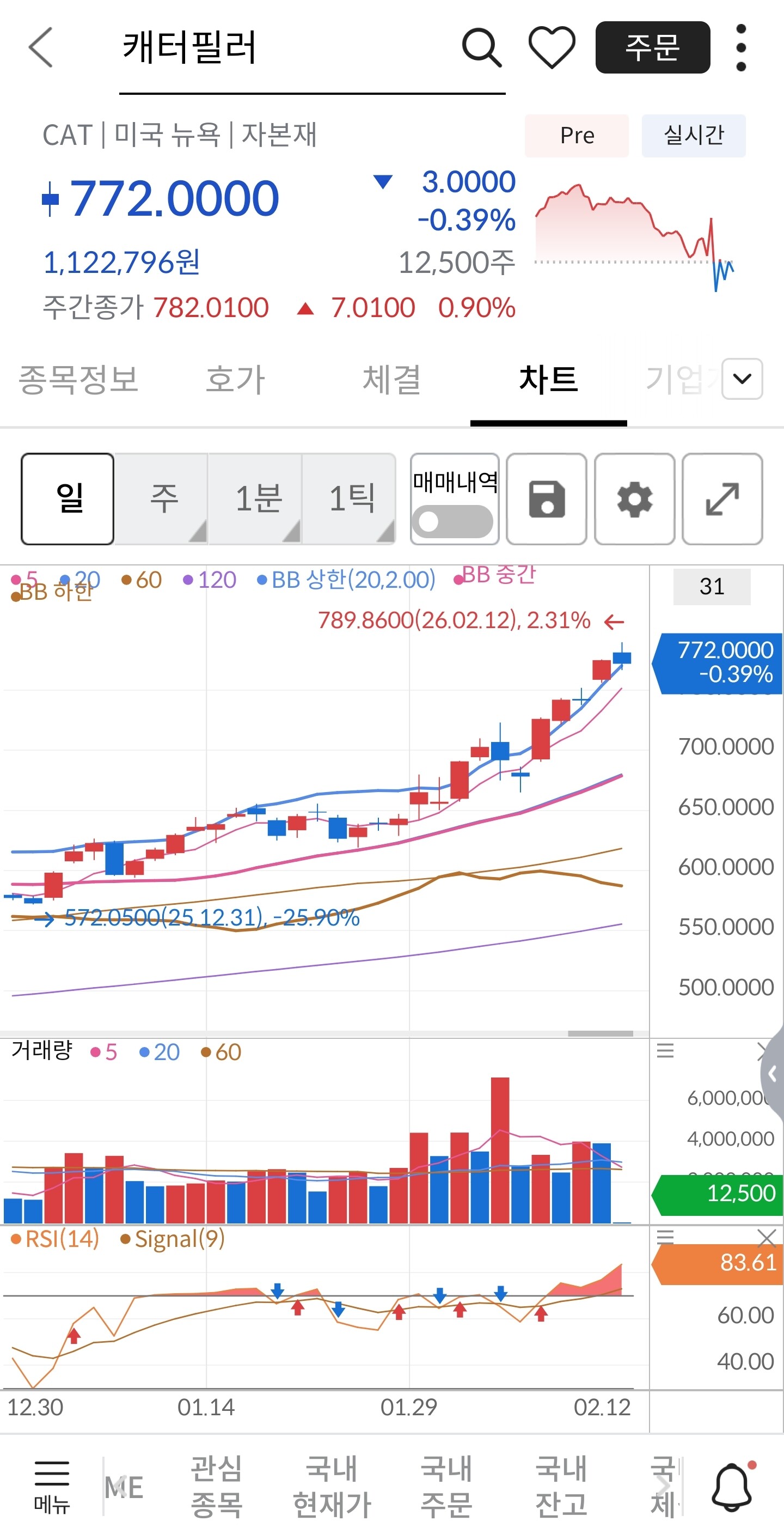Switch to the 종목정보 tab
This screenshot has width=784, height=1540.
click(78, 380)
